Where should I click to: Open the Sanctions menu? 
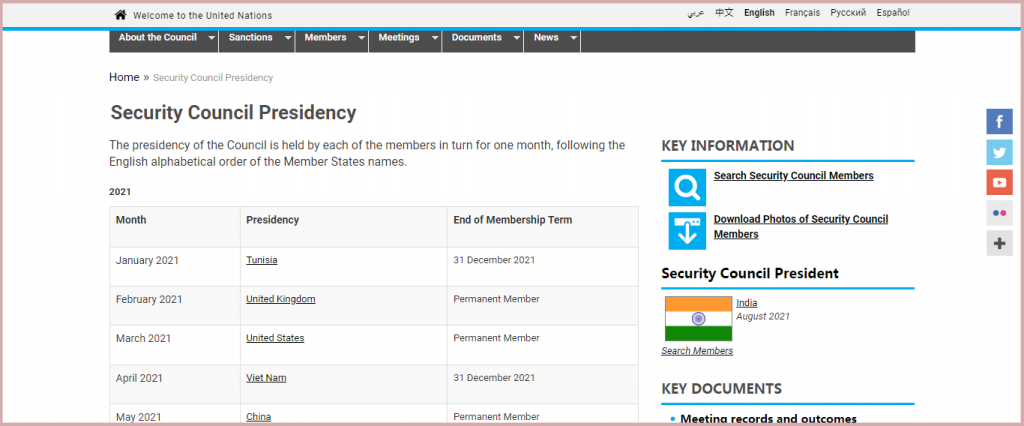250,37
